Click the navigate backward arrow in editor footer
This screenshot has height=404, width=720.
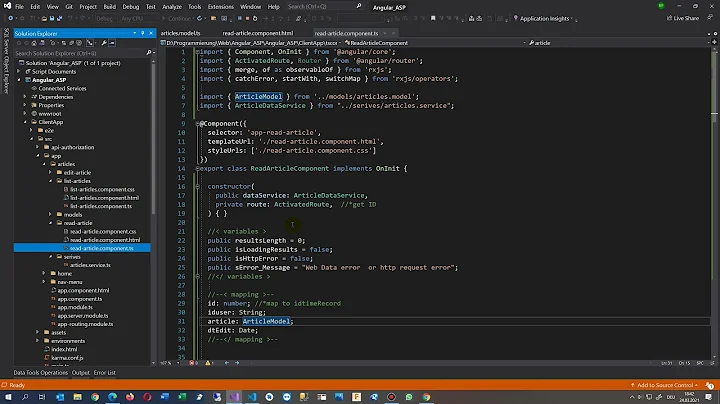[226, 363]
